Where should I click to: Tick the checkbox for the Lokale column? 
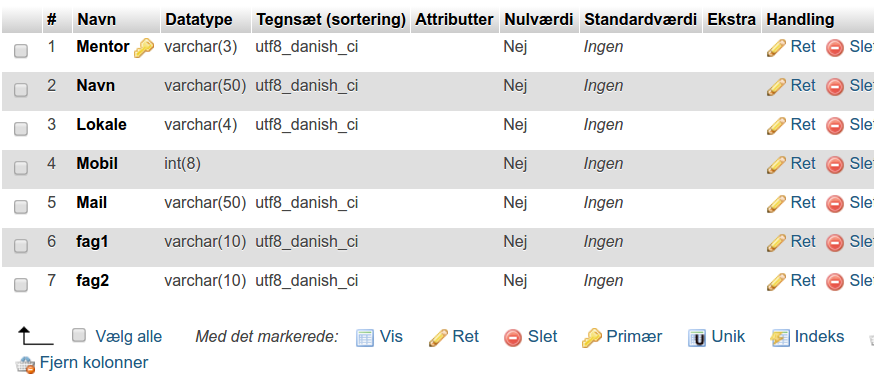[21, 129]
